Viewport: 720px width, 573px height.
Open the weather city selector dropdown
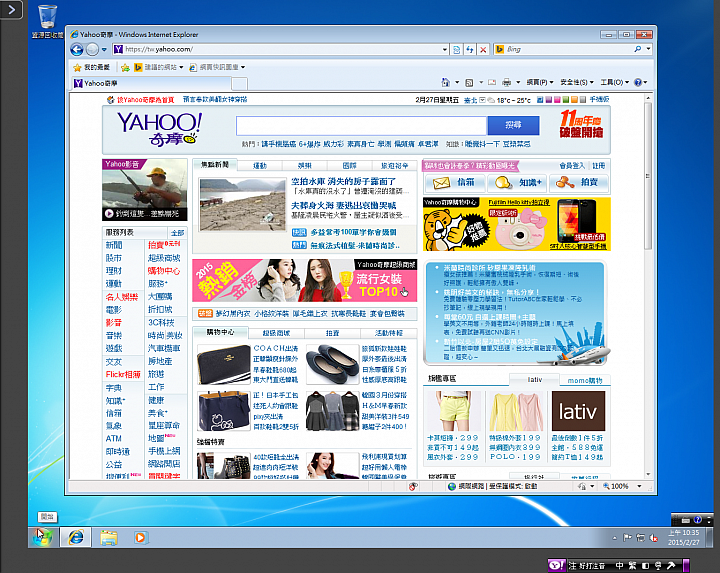[482, 100]
